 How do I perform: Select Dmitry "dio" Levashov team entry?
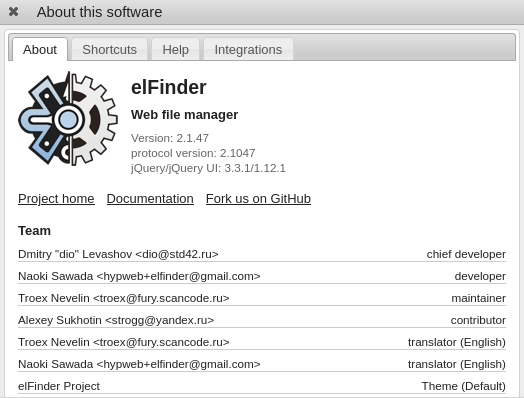point(262,254)
